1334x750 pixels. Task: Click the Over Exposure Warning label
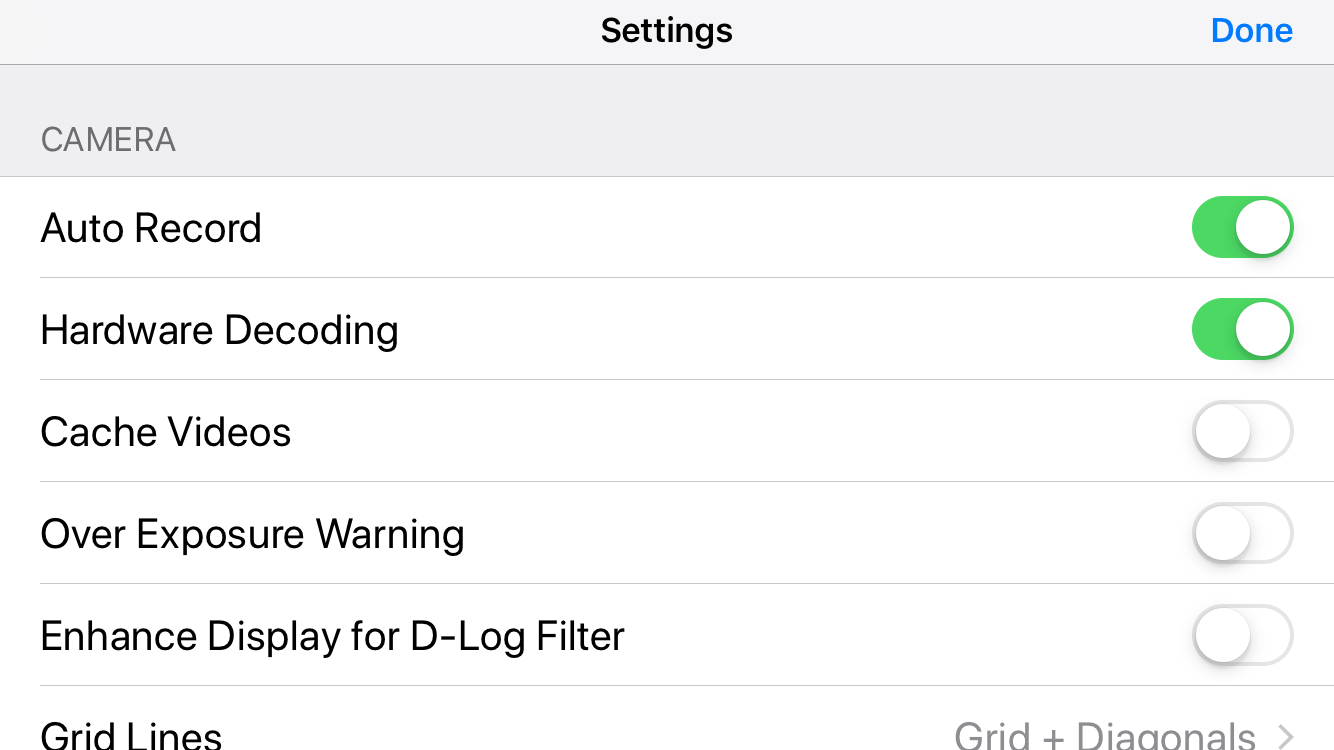[252, 535]
